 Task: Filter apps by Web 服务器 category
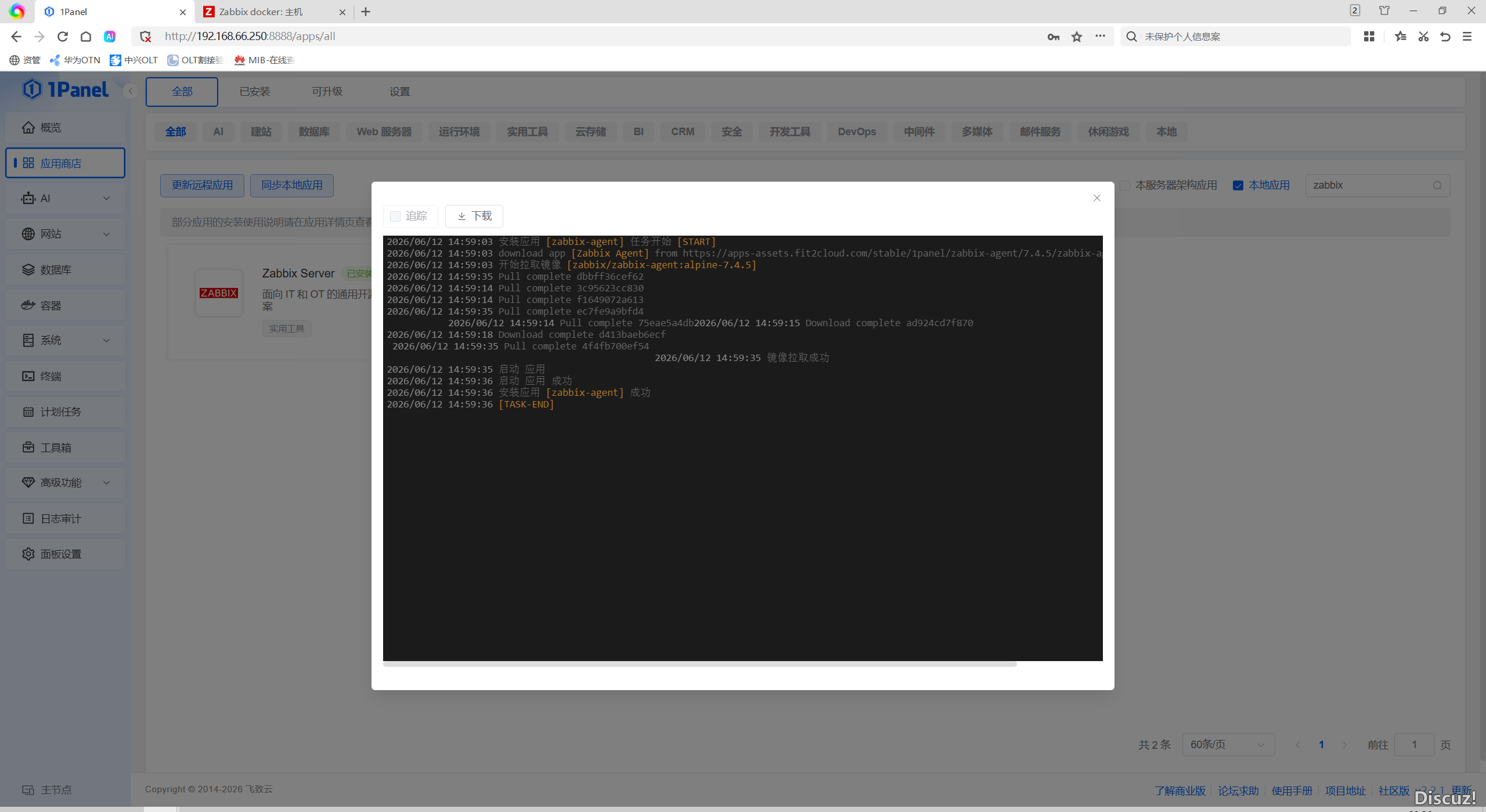click(x=384, y=132)
